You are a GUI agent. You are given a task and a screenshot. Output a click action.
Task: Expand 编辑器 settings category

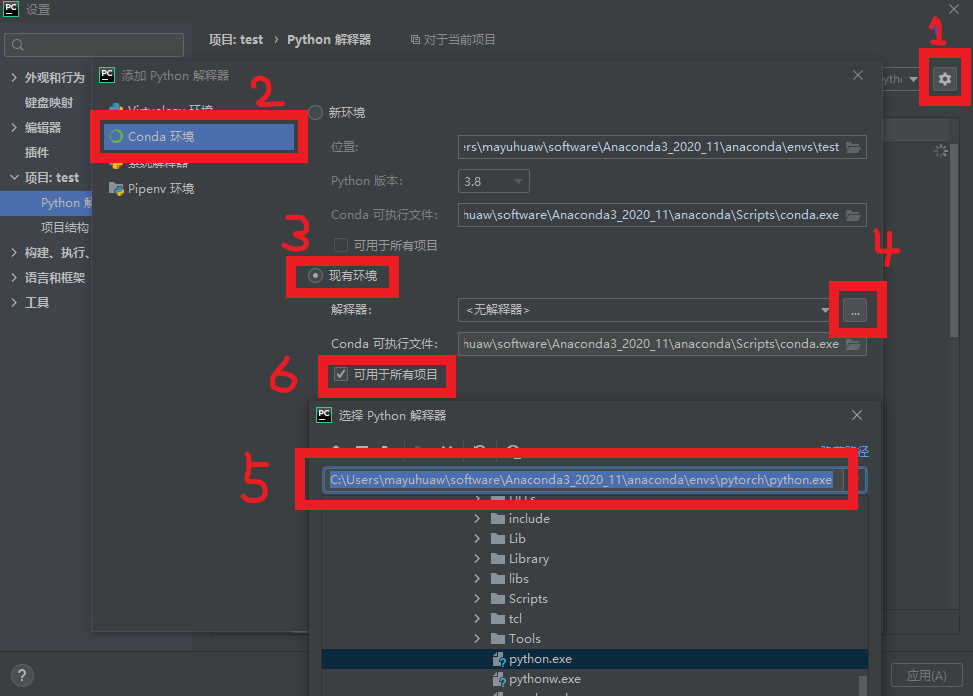click(14, 127)
